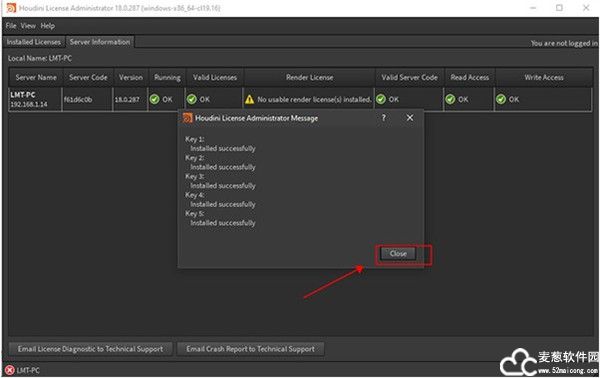The image size is (600, 378).
Task: Click 'Local Name: LMT-PC' label
Action: tap(40, 59)
